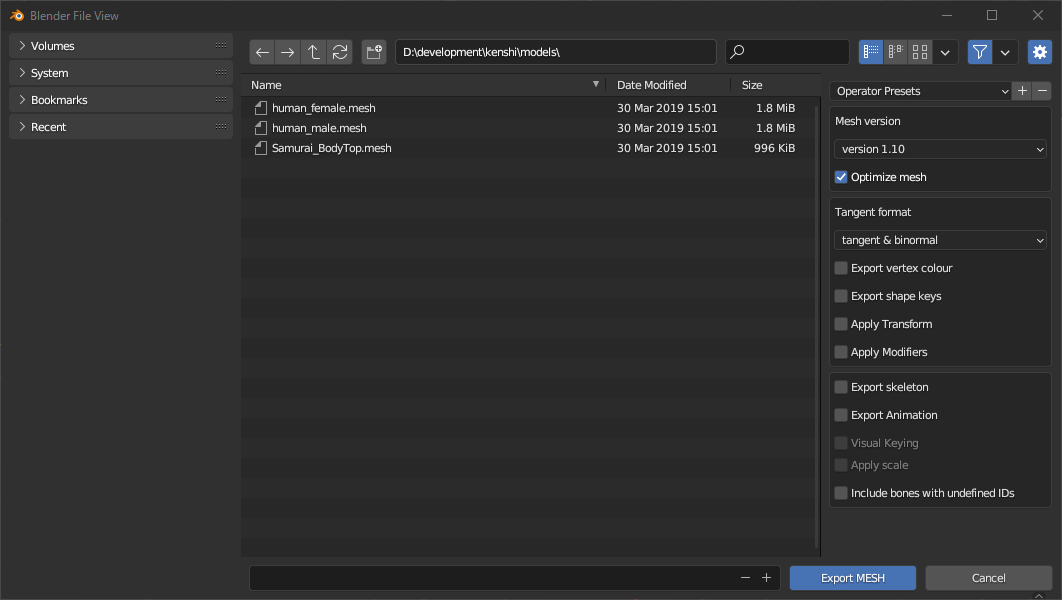Grab the Bookmarks panel drag handle
The width and height of the screenshot is (1062, 600).
(x=221, y=100)
